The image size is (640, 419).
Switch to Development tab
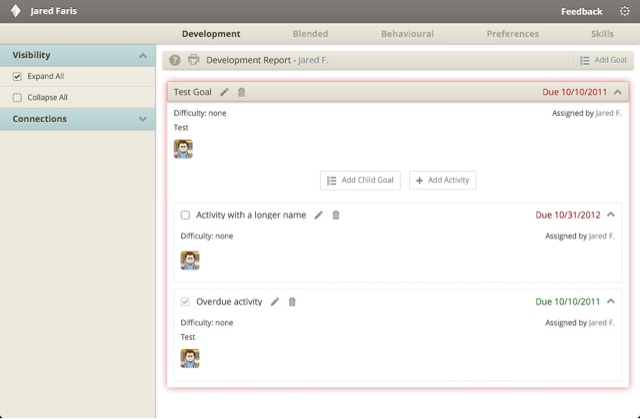point(211,34)
